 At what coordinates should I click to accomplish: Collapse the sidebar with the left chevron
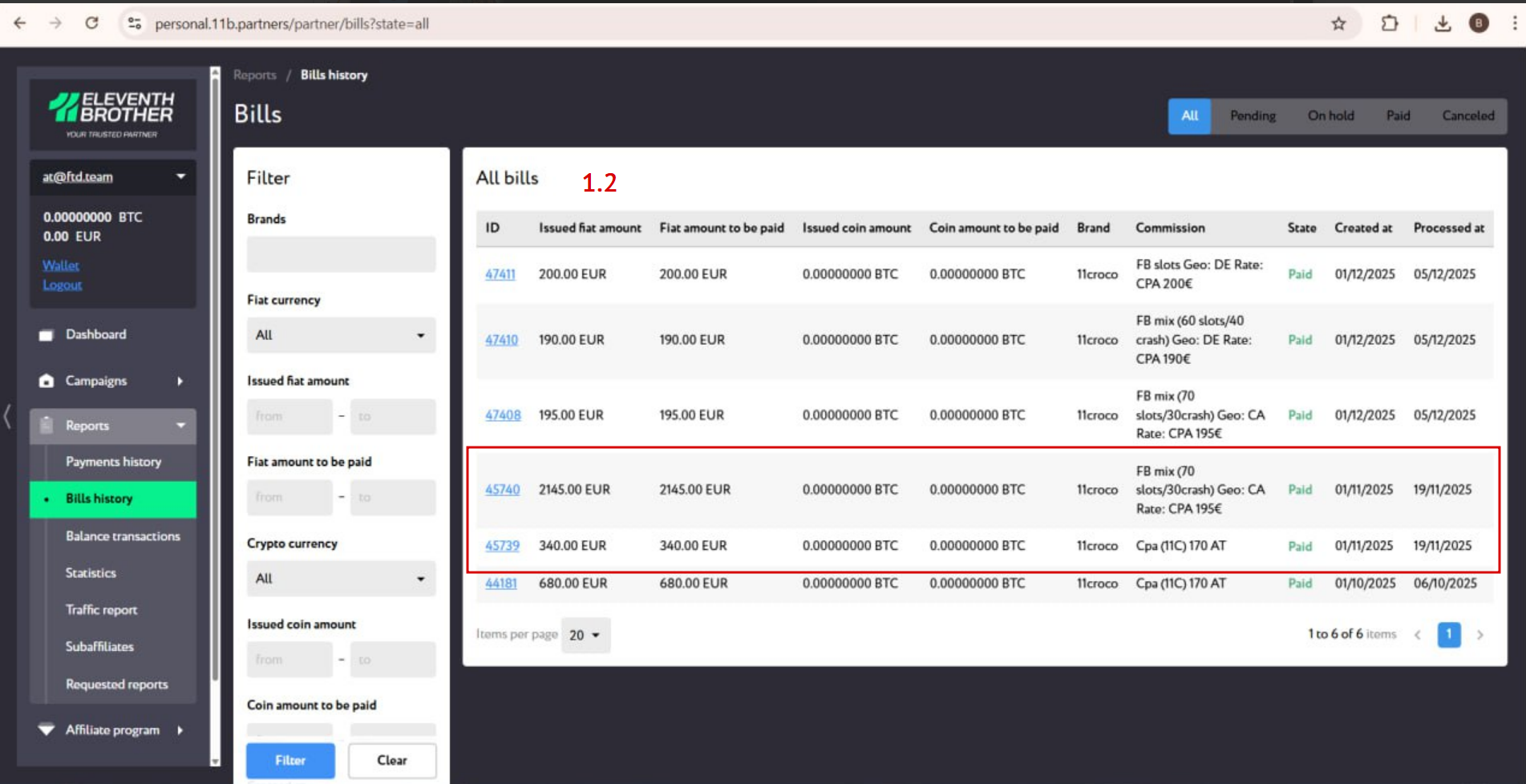click(7, 416)
